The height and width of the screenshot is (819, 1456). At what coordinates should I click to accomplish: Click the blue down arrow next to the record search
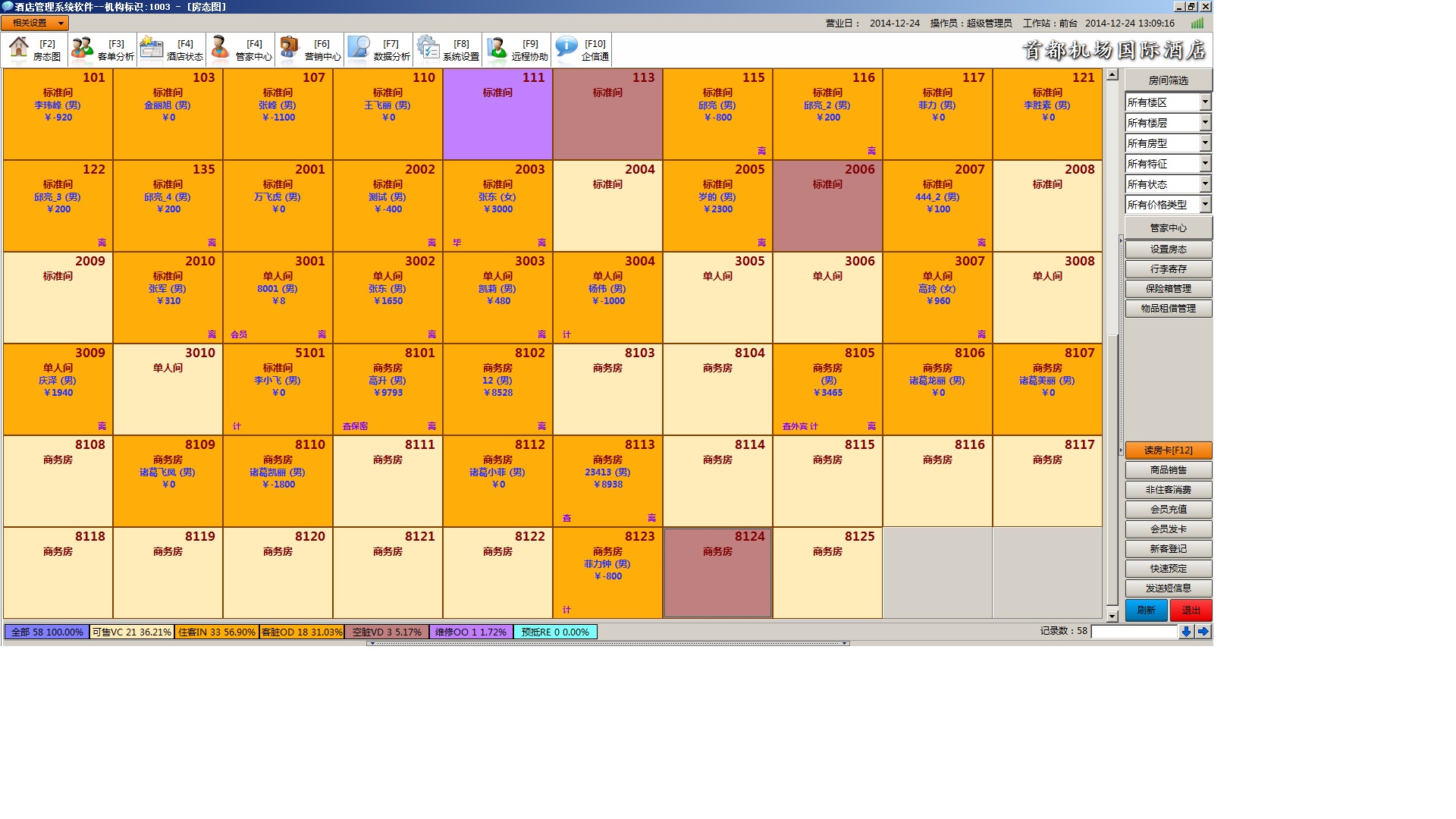pyautogui.click(x=1186, y=632)
